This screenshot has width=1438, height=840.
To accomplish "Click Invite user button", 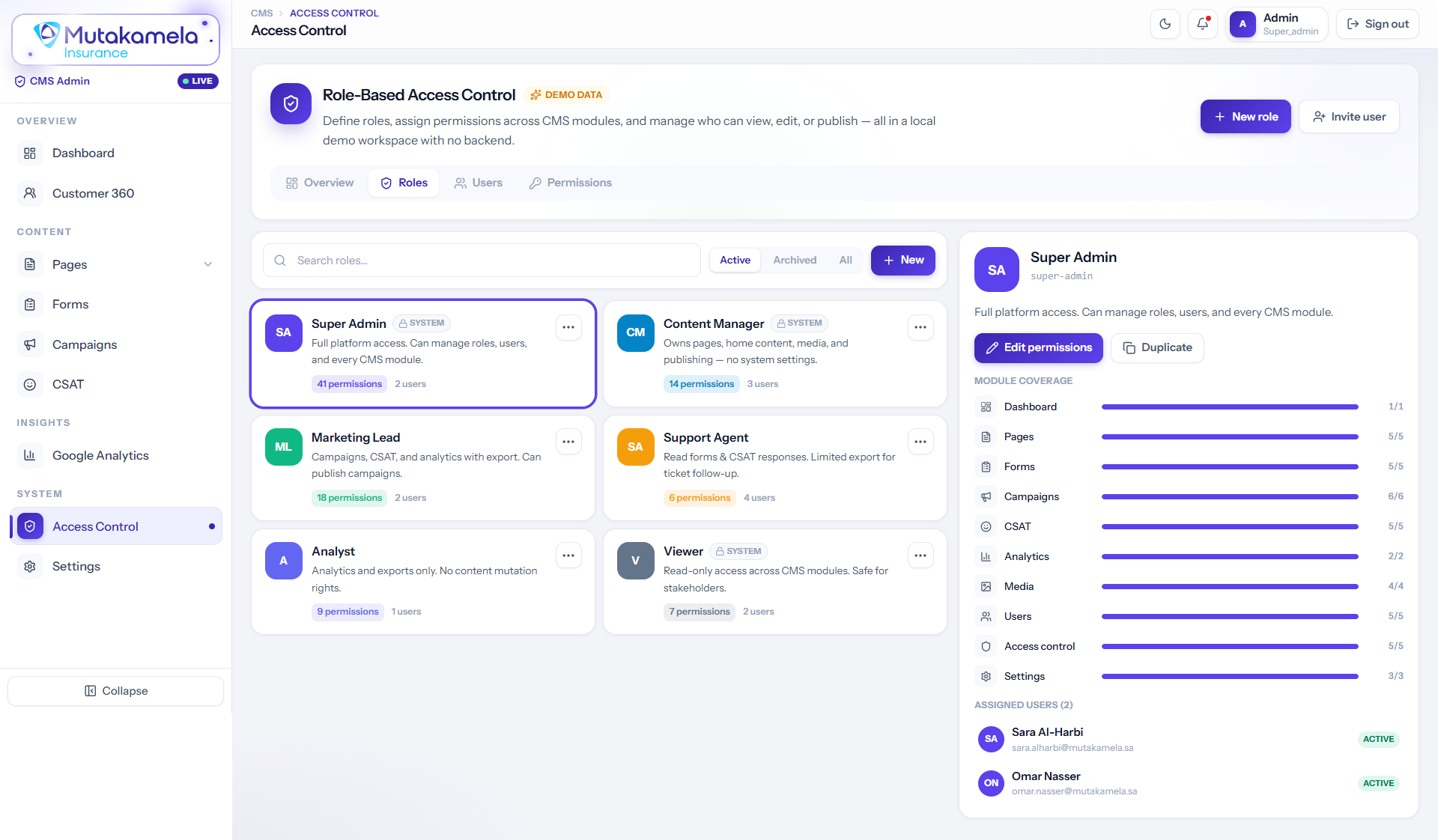I will [x=1349, y=117].
